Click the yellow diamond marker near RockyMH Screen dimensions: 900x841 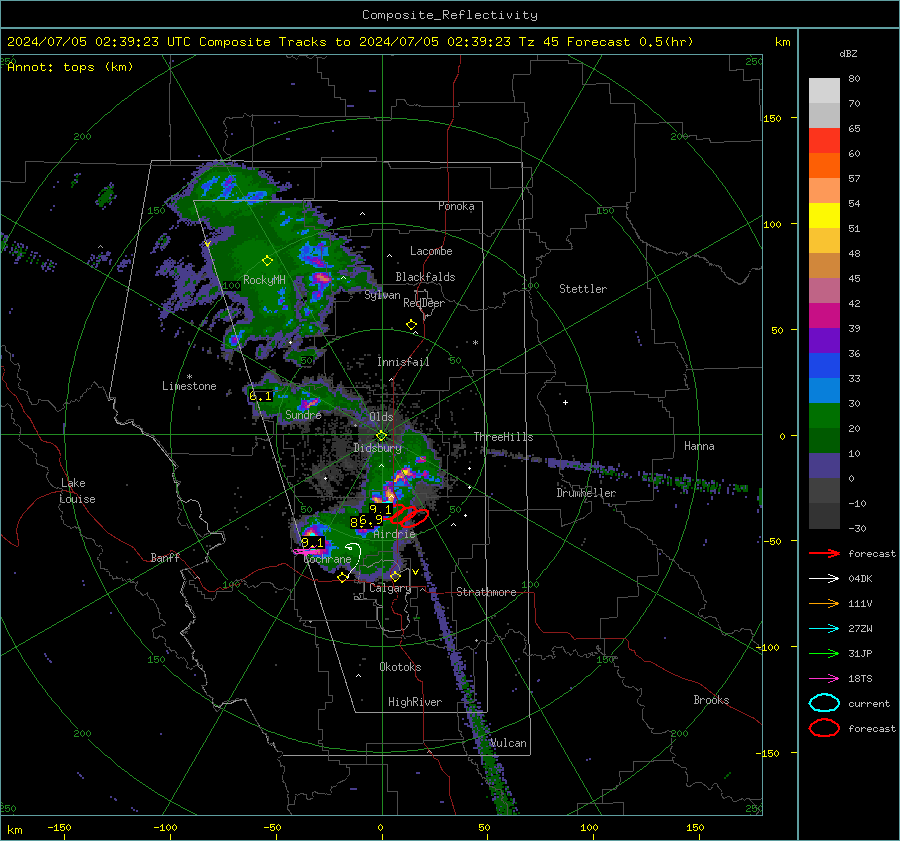click(x=267, y=261)
